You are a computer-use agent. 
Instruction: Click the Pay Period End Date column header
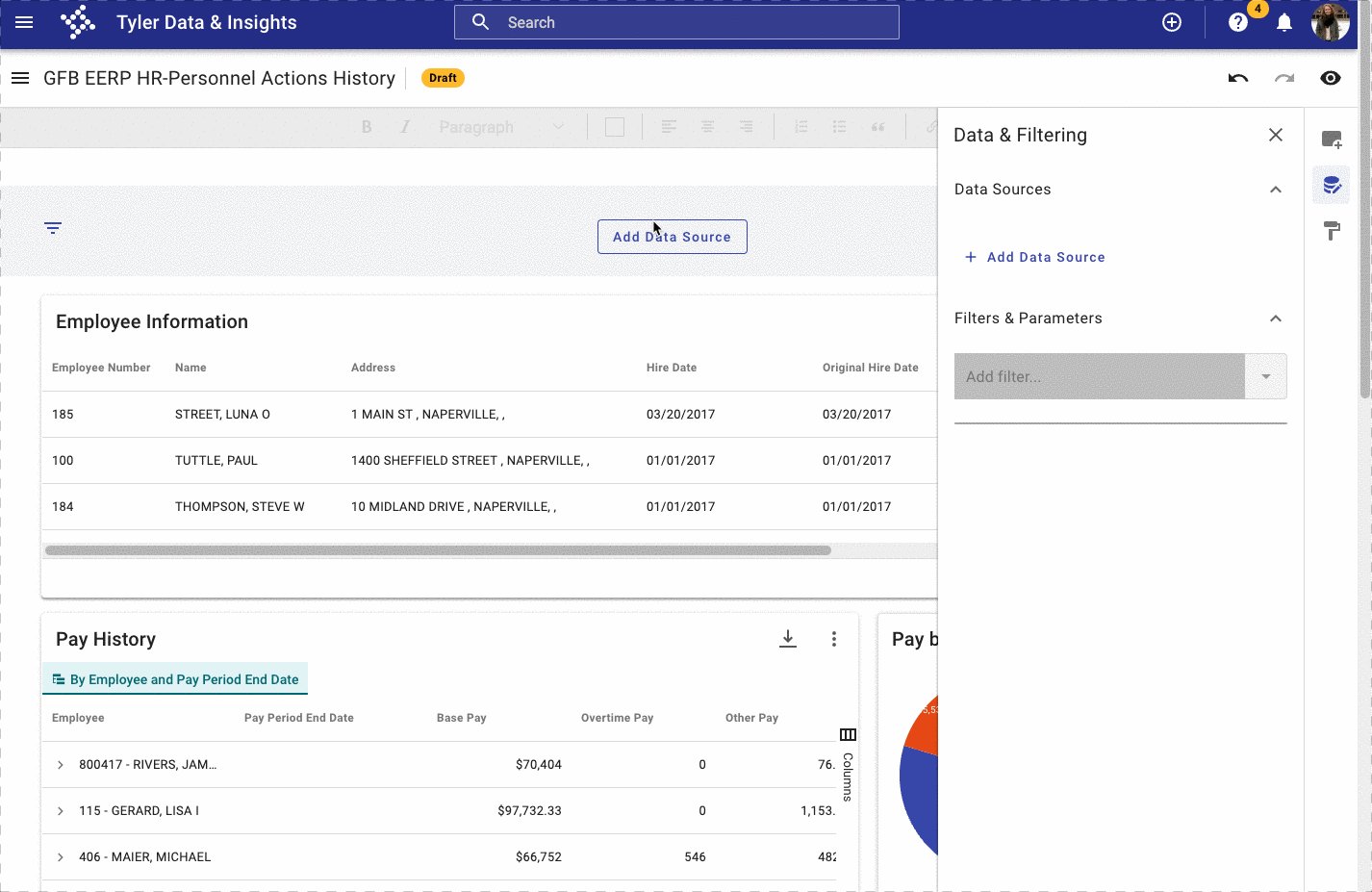(x=299, y=718)
